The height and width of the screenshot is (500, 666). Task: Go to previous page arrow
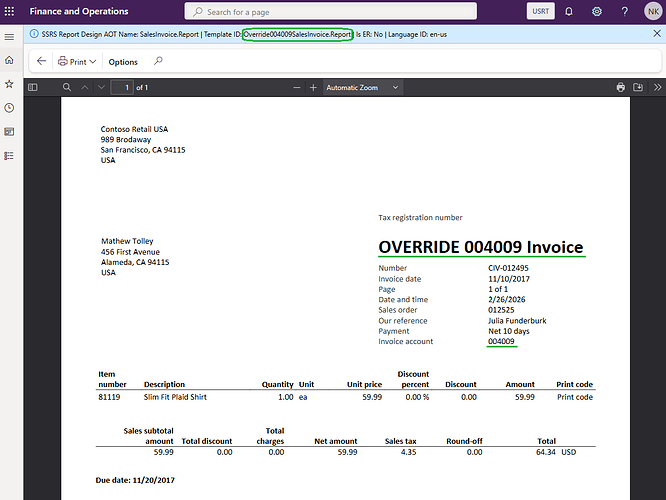coord(85,88)
